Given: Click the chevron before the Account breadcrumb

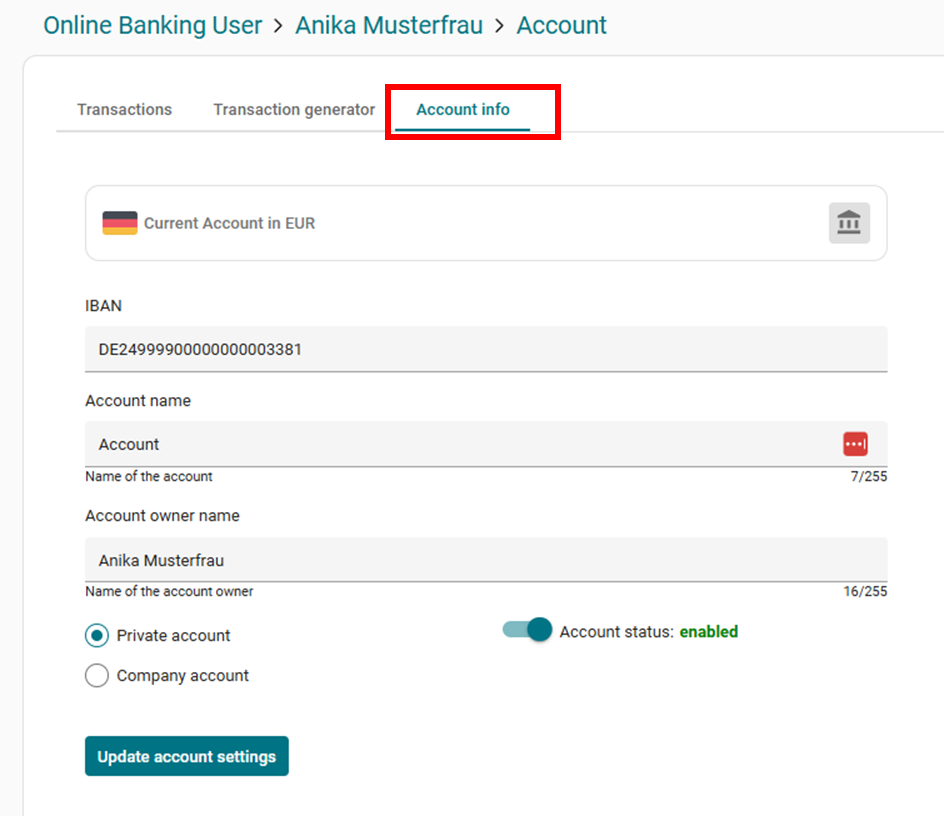Looking at the screenshot, I should pyautogui.click(x=499, y=26).
